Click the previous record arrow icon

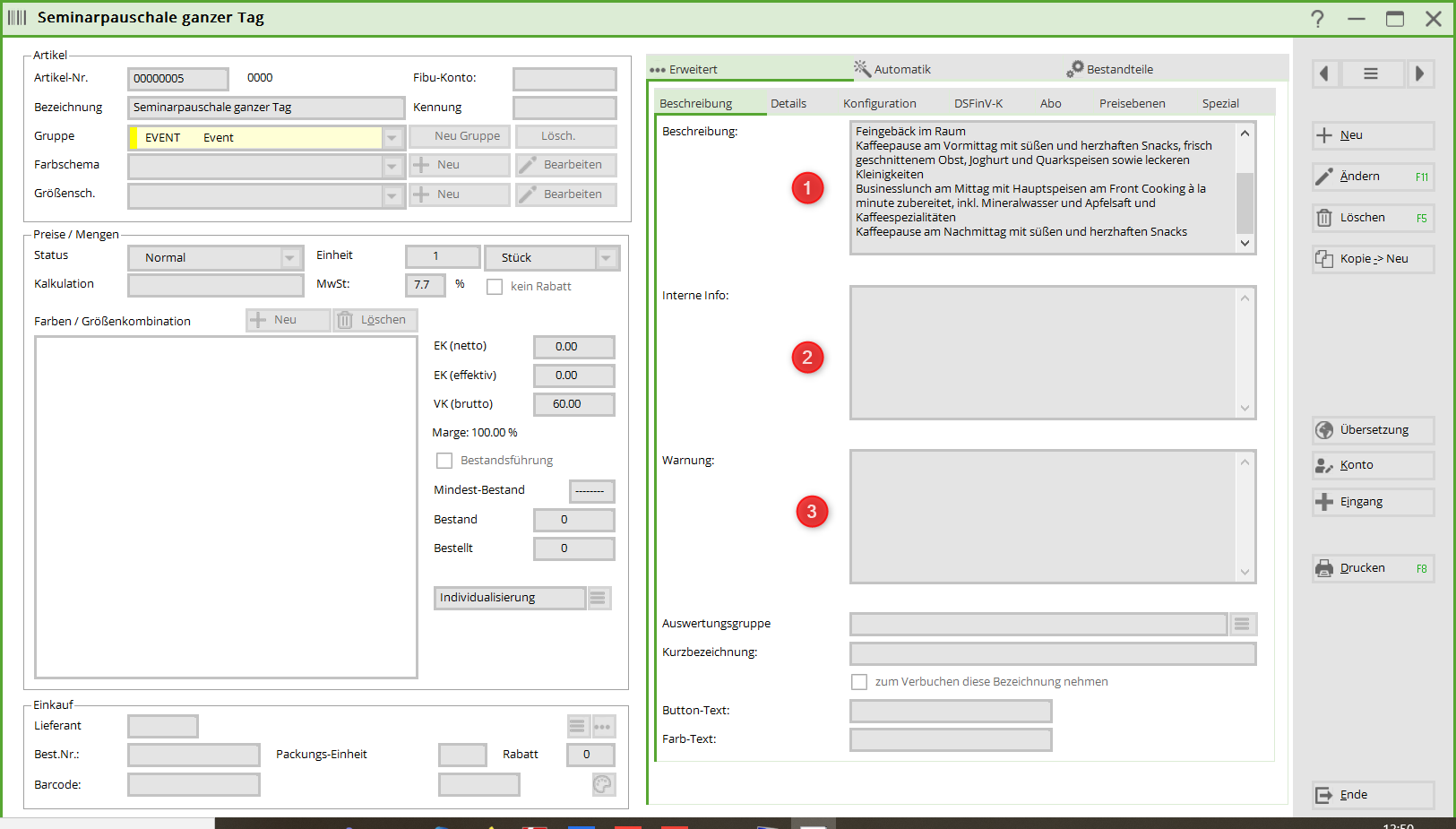tap(1325, 73)
